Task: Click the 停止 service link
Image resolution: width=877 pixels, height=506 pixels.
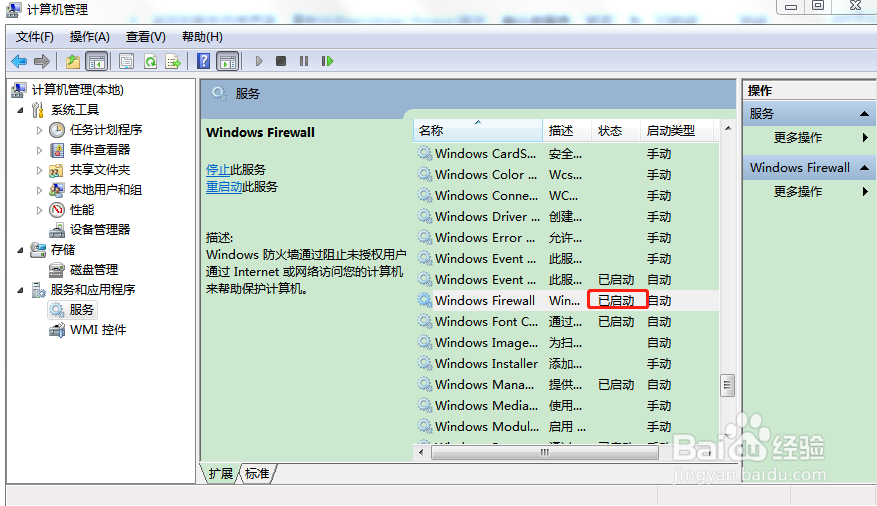Action: pos(218,169)
